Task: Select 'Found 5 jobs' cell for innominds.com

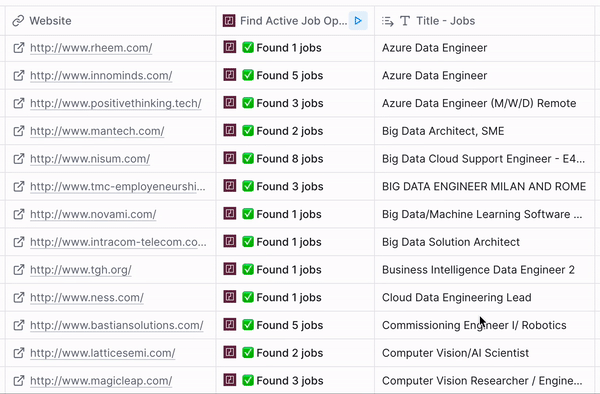Action: click(x=295, y=75)
